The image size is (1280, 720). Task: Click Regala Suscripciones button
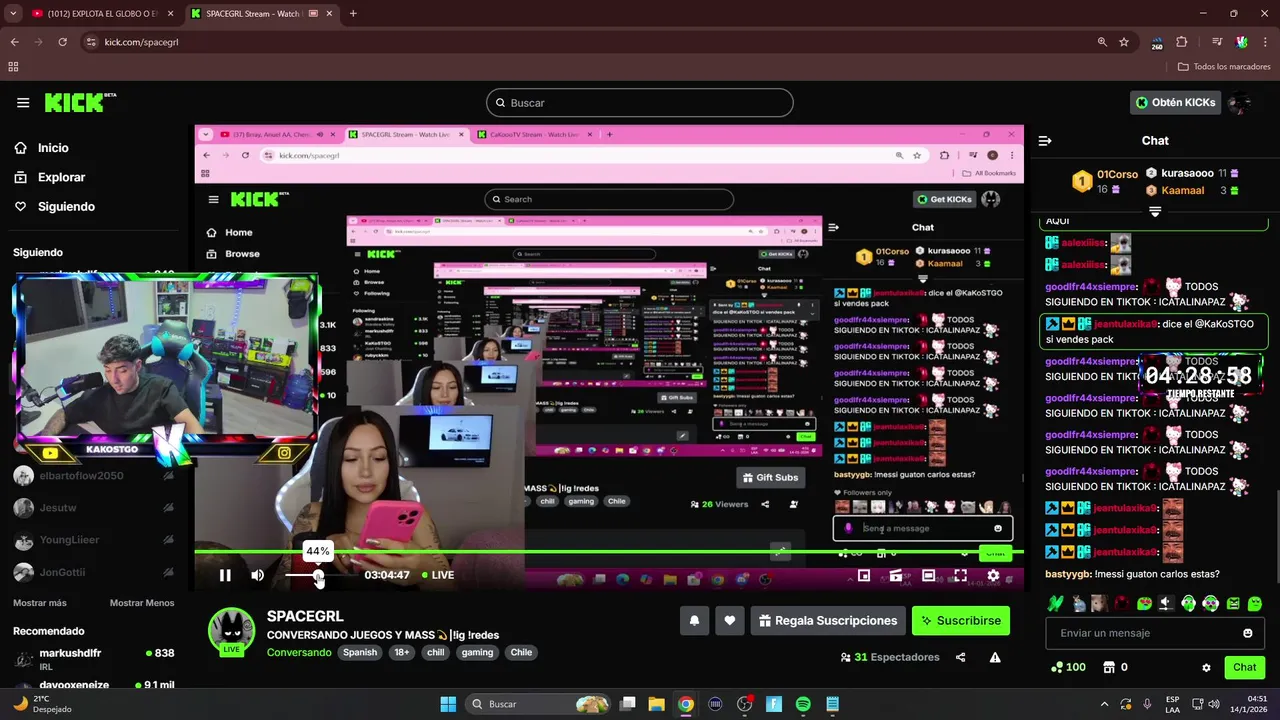[828, 621]
